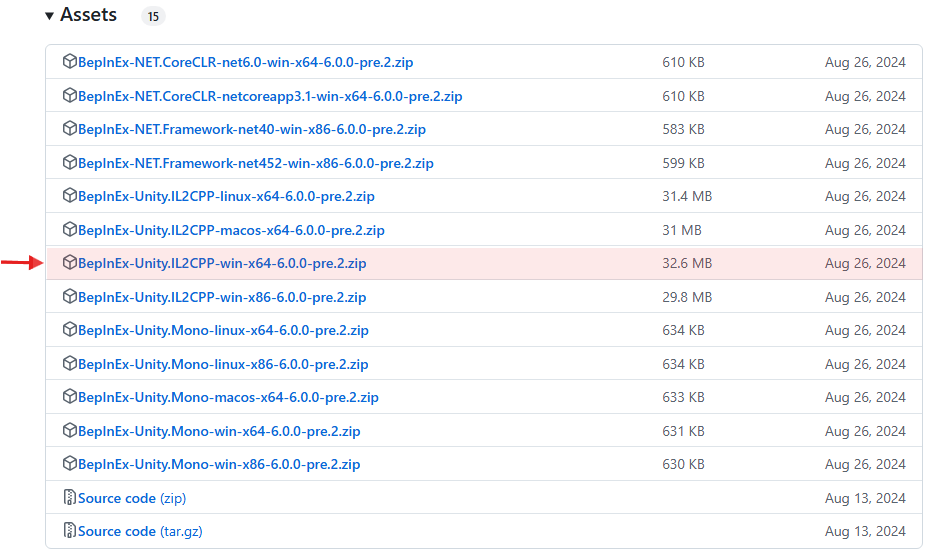Download BepInEx-Unity.IL2CPP-win-x86 zip
Image resolution: width=937 pixels, height=555 pixels.
[222, 297]
